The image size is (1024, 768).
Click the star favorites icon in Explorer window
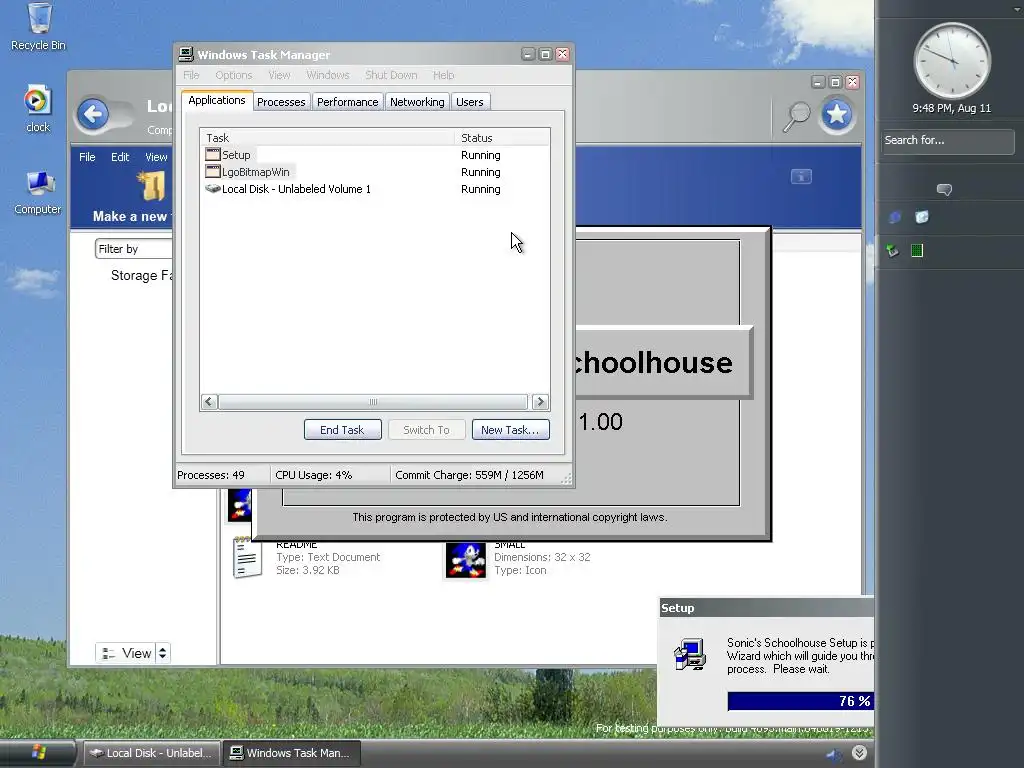(x=837, y=115)
